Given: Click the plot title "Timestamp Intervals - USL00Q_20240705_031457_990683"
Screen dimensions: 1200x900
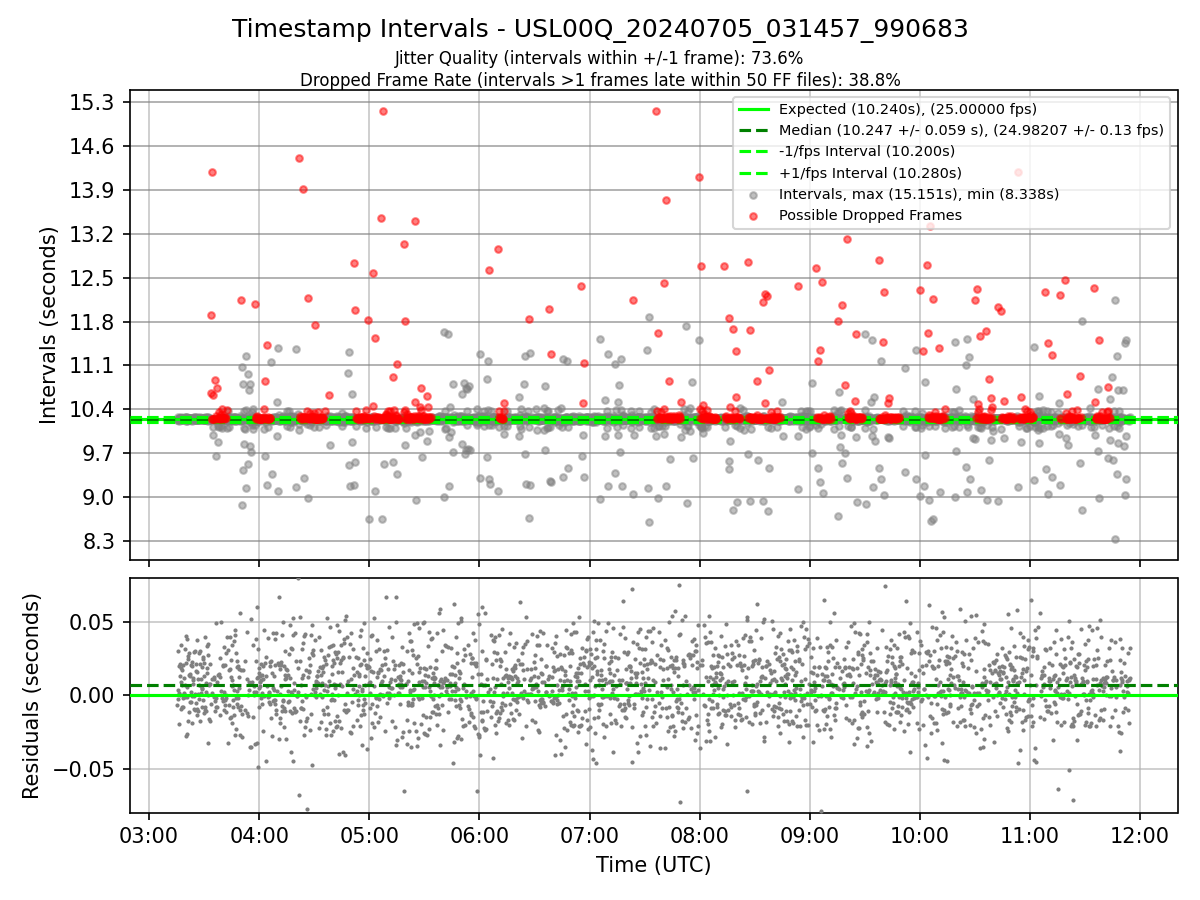Looking at the screenshot, I should pyautogui.click(x=600, y=29).
